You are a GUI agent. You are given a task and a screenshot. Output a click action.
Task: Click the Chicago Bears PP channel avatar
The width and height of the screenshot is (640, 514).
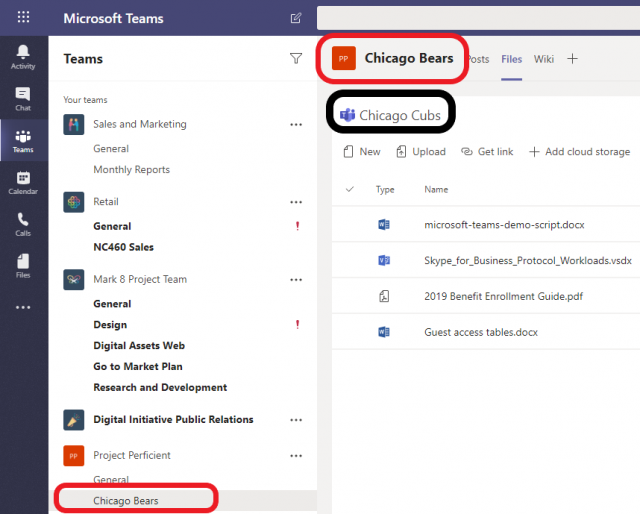point(344,58)
